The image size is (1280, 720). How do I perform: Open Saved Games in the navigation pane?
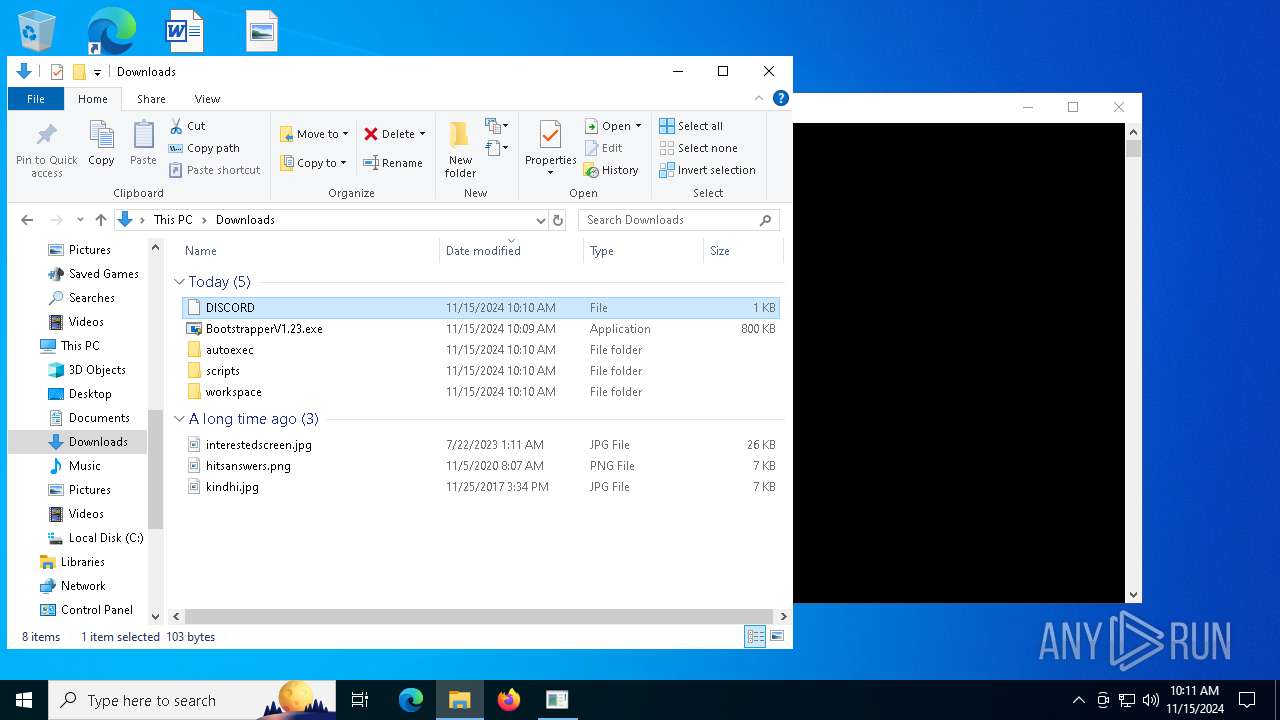[x=94, y=274]
